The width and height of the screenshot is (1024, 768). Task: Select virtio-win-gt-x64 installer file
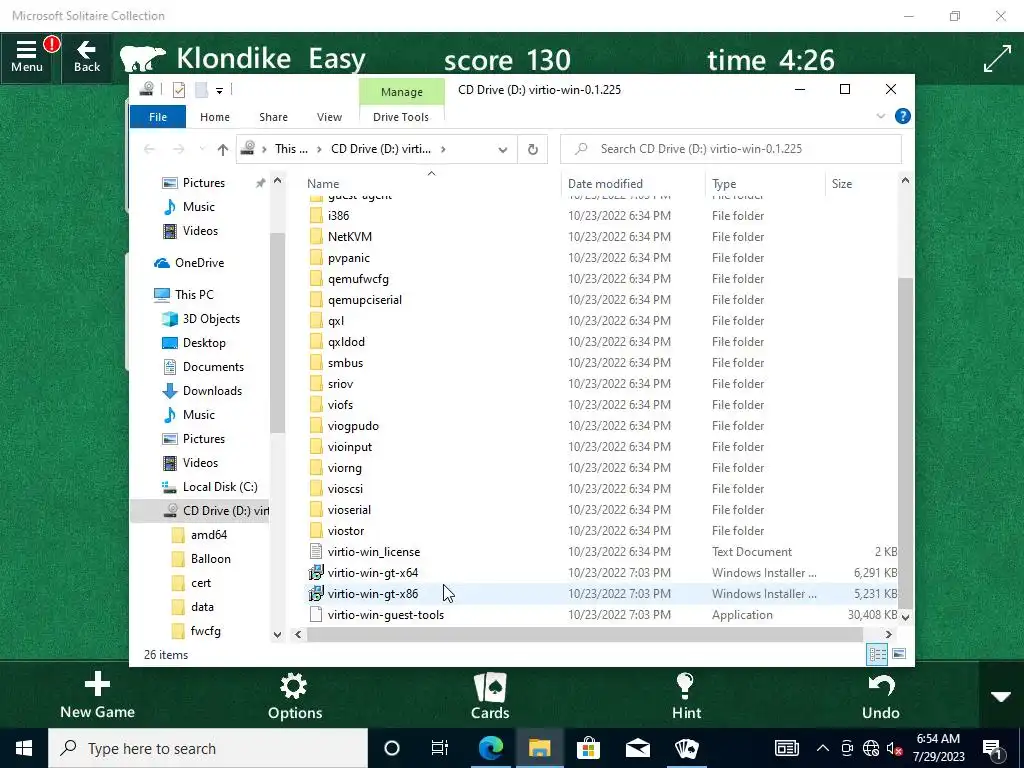[372, 573]
